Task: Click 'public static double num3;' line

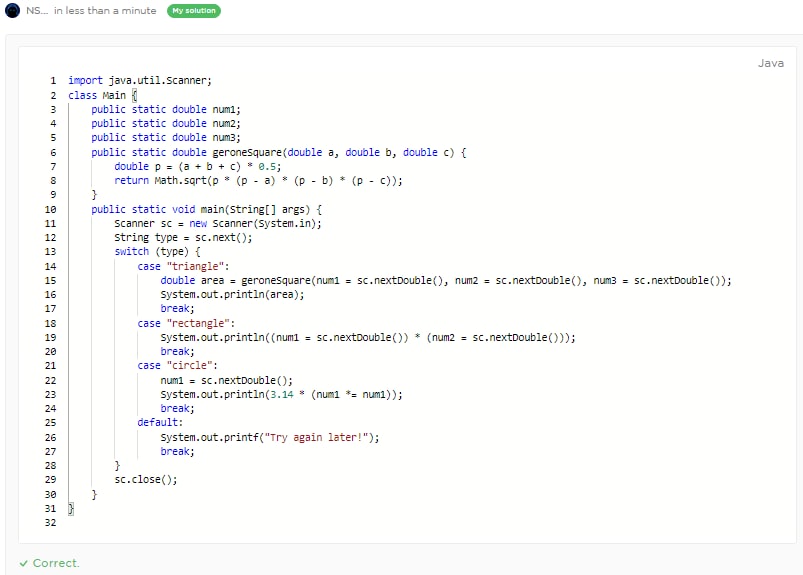Action: coord(166,138)
